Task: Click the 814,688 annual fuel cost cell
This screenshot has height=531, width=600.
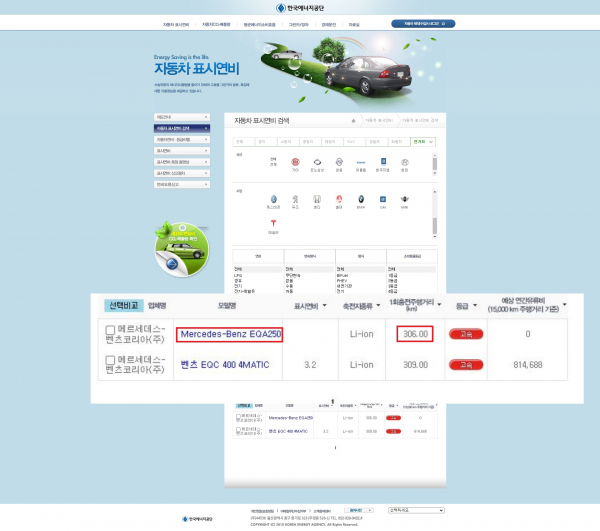Action: point(528,365)
